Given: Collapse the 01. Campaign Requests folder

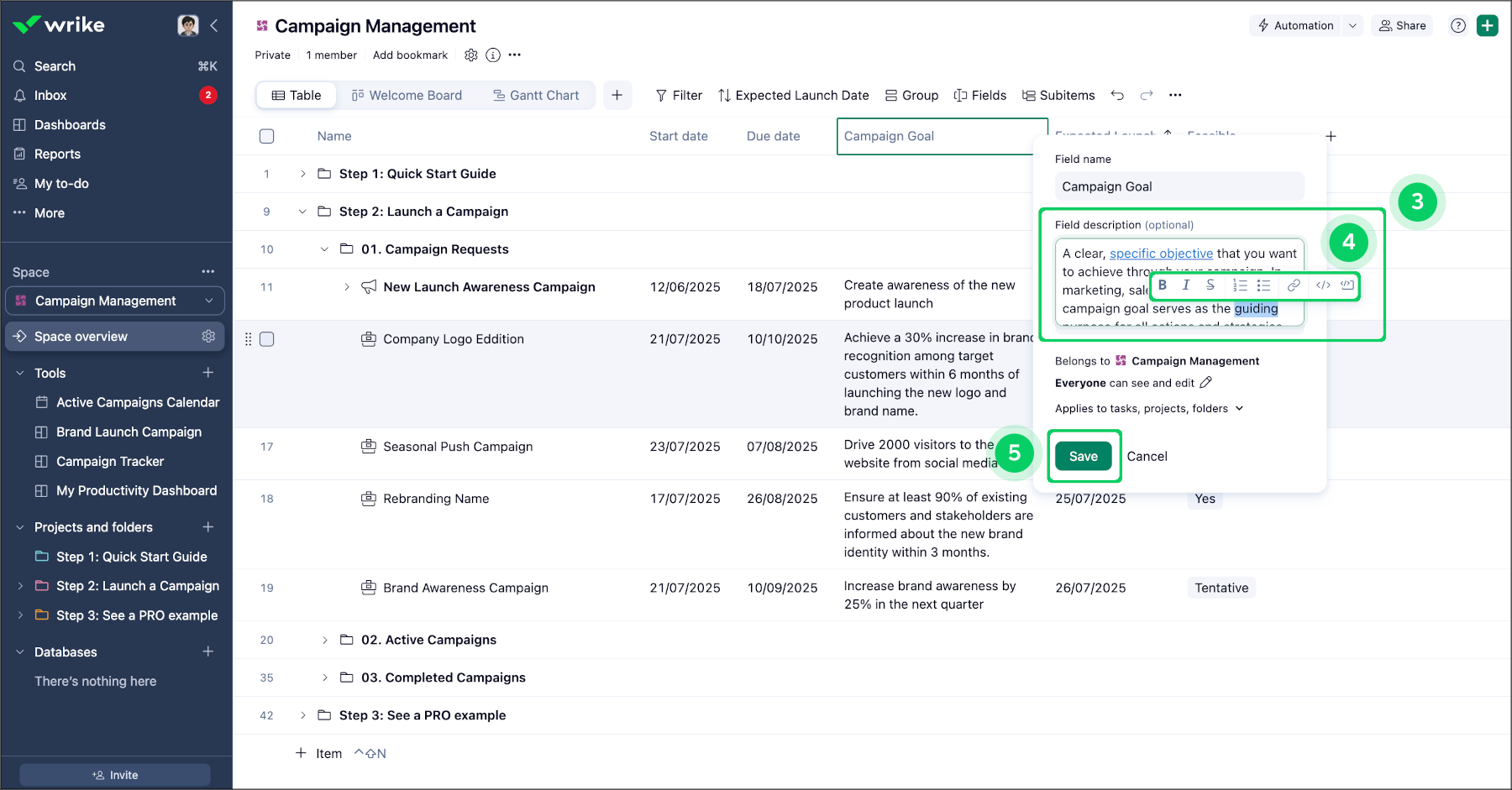Looking at the screenshot, I should pos(324,249).
